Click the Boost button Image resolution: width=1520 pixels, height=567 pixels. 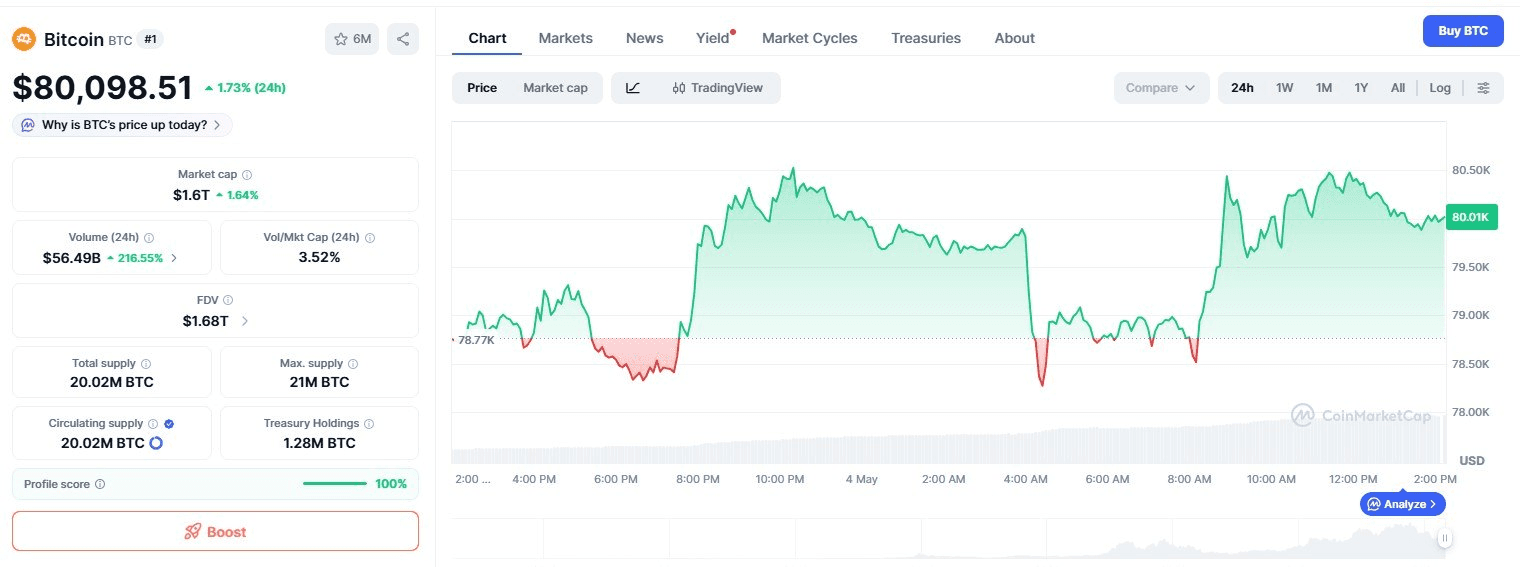pos(215,531)
